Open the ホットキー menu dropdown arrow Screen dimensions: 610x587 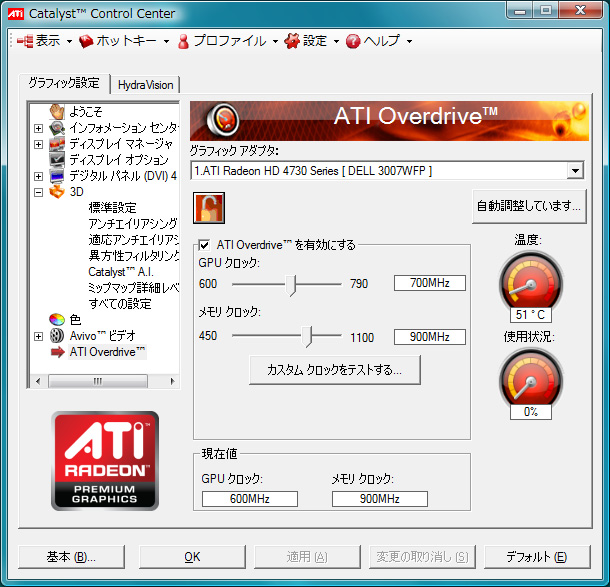166,41
